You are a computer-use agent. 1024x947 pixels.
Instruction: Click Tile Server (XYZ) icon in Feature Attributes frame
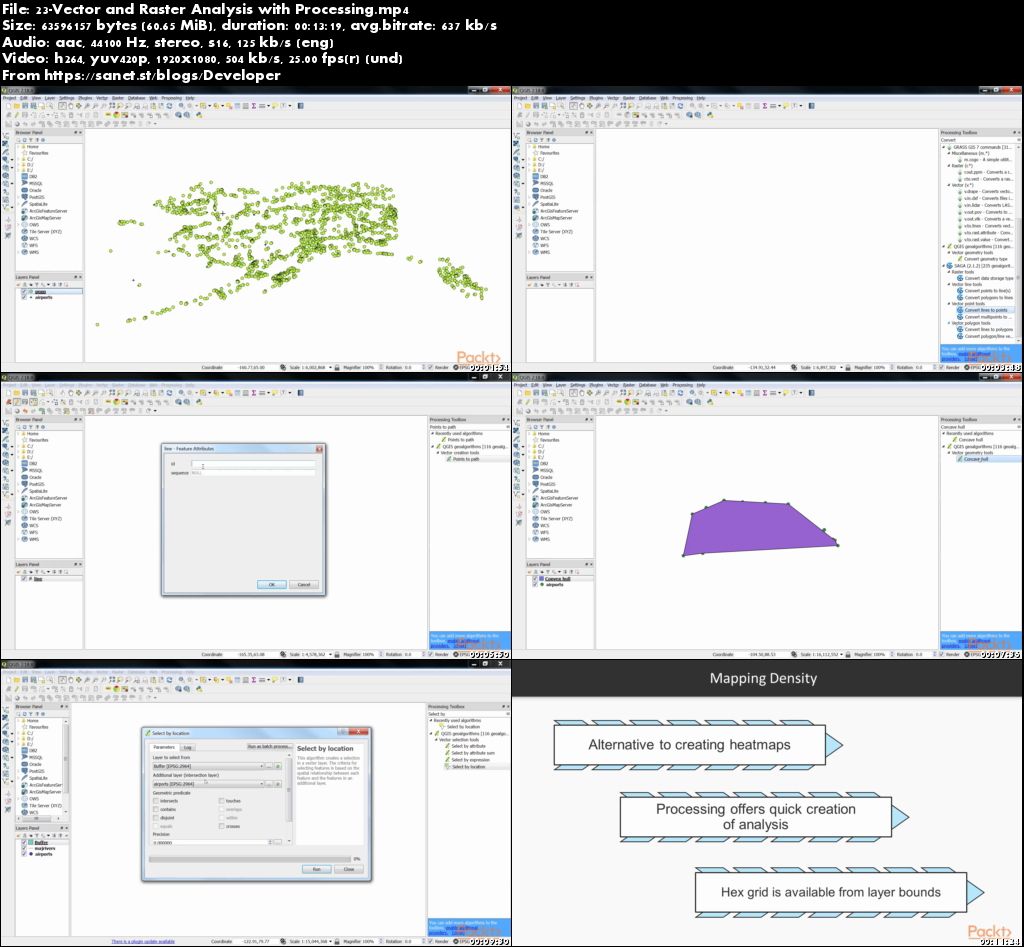pos(25,519)
